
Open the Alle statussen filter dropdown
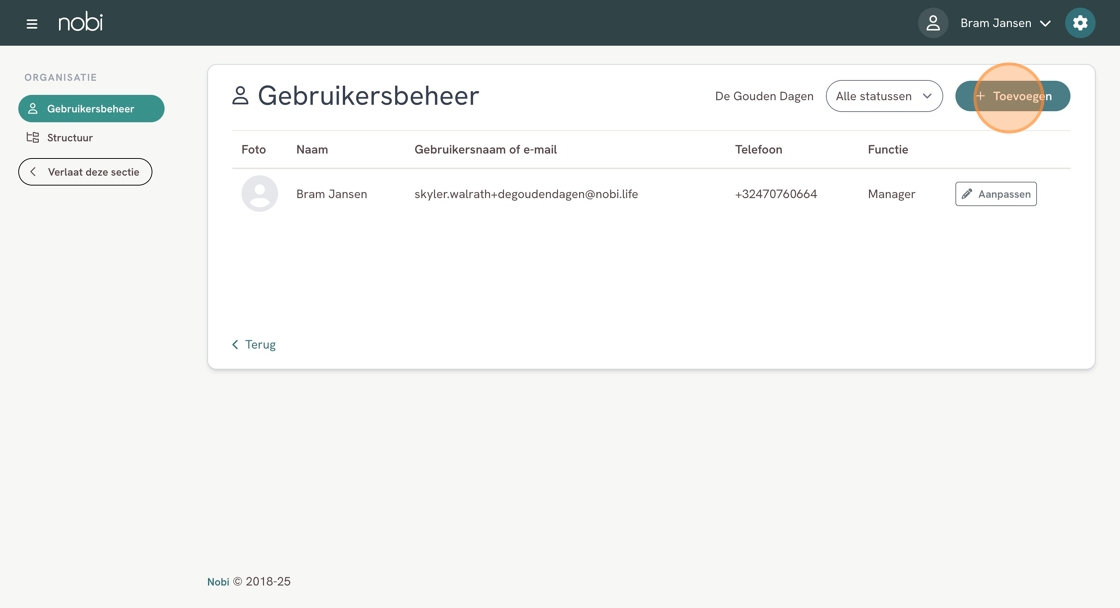(883, 96)
